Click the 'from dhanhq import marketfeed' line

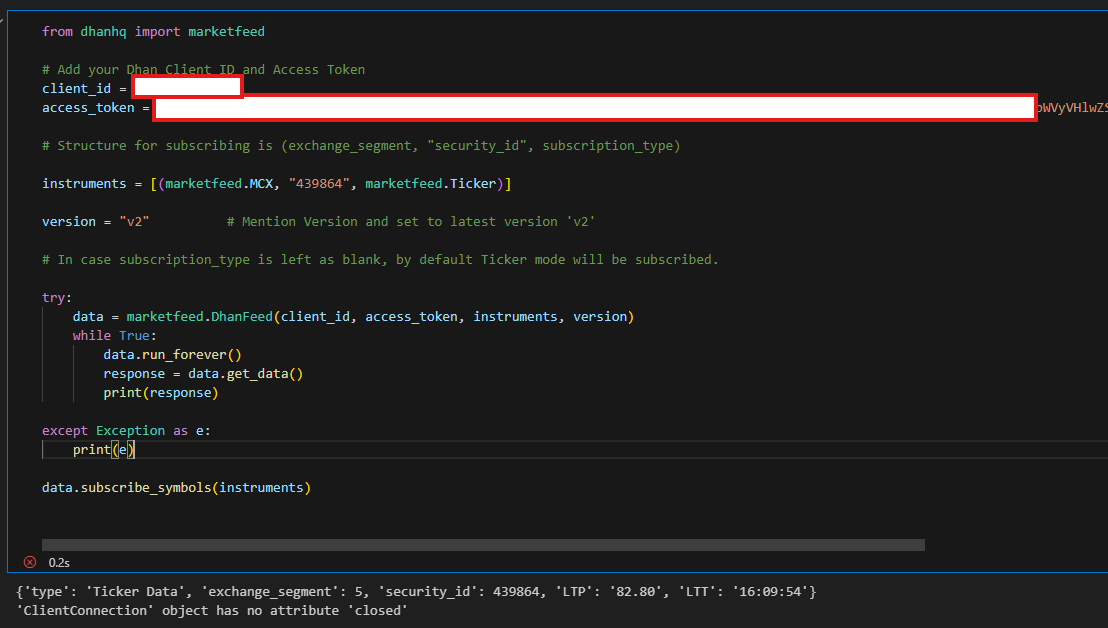(153, 32)
